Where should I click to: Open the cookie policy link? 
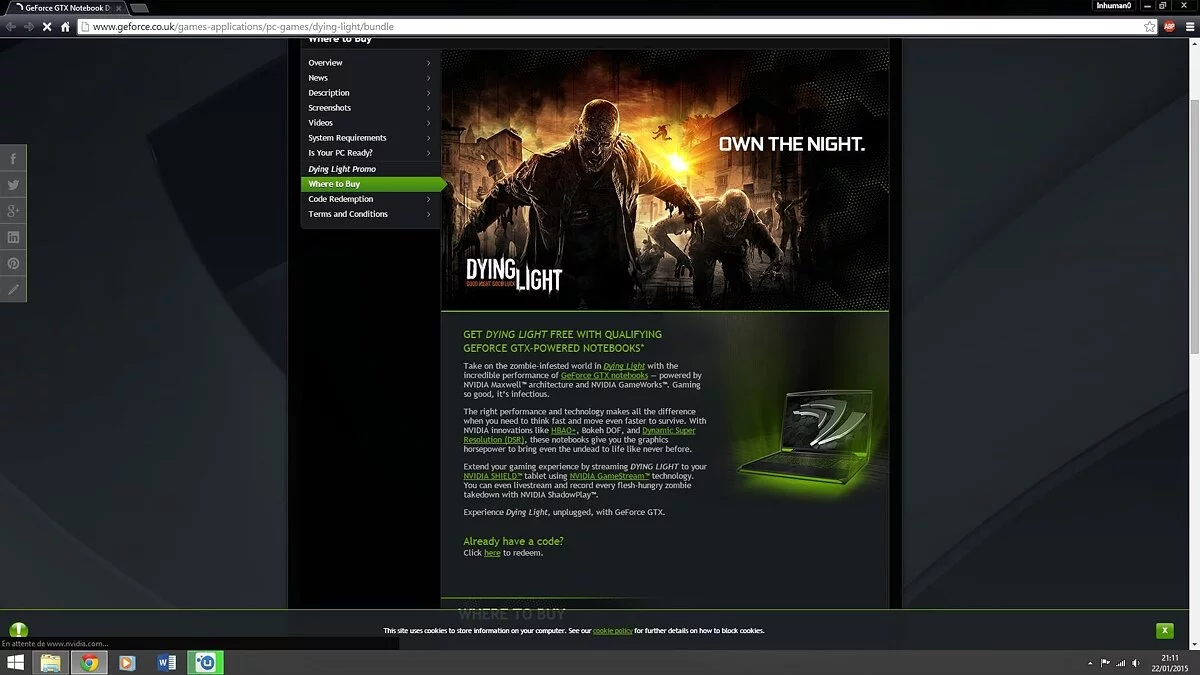tap(612, 631)
